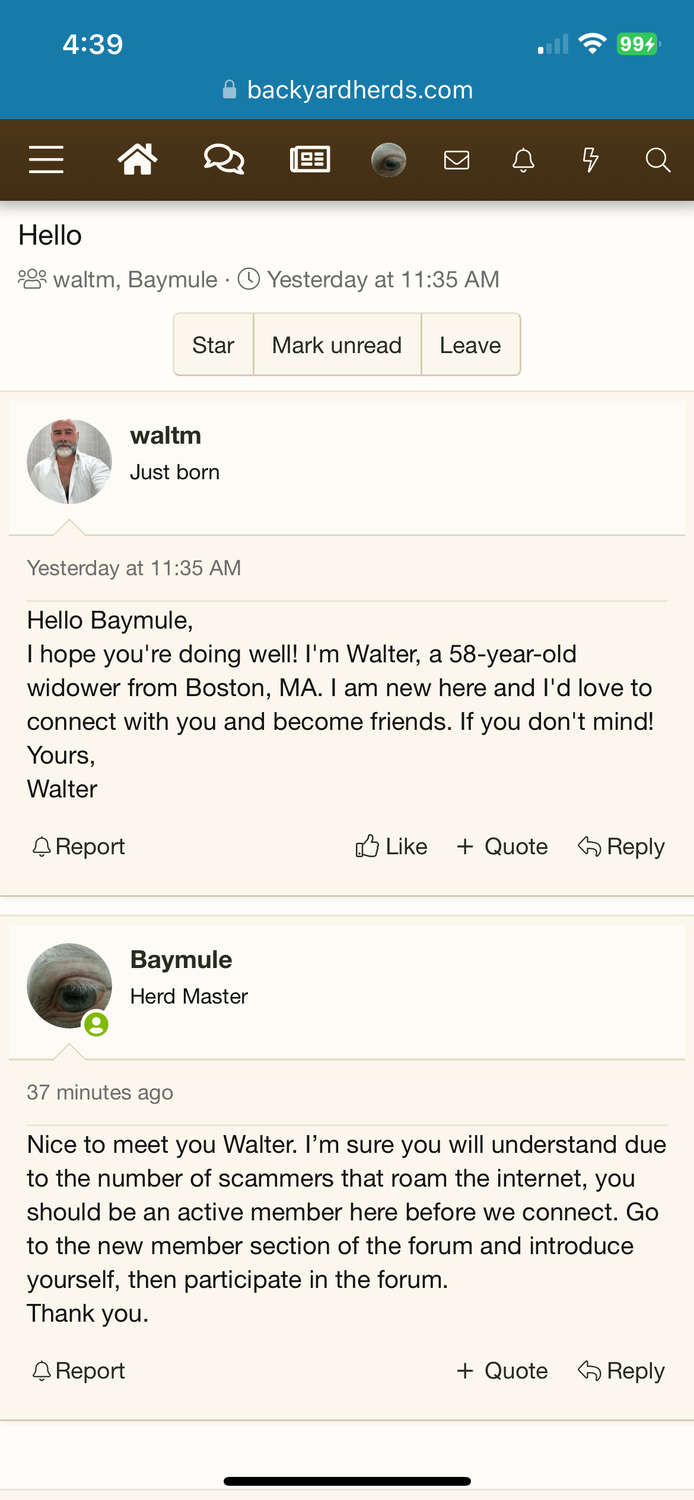Open the conversations envelope inbox
This screenshot has width=694, height=1500.
tap(457, 160)
